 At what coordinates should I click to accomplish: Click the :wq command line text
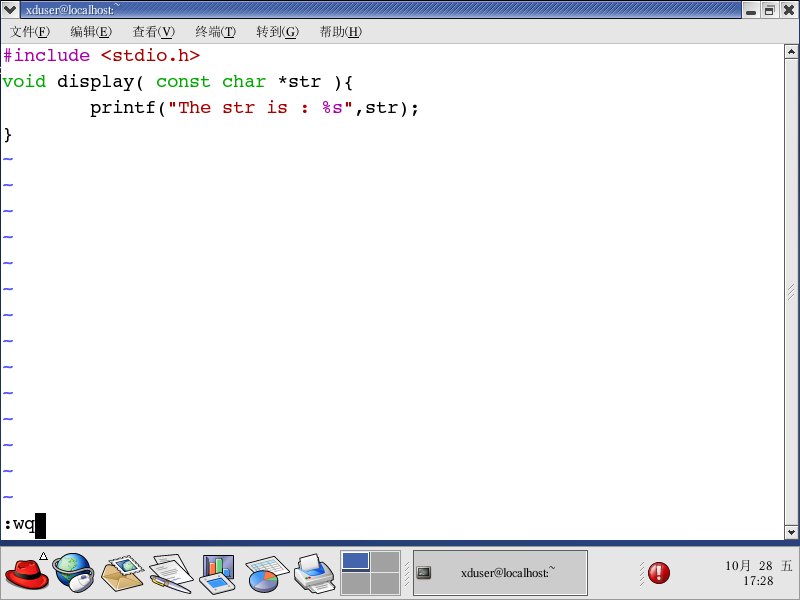pyautogui.click(x=19, y=524)
